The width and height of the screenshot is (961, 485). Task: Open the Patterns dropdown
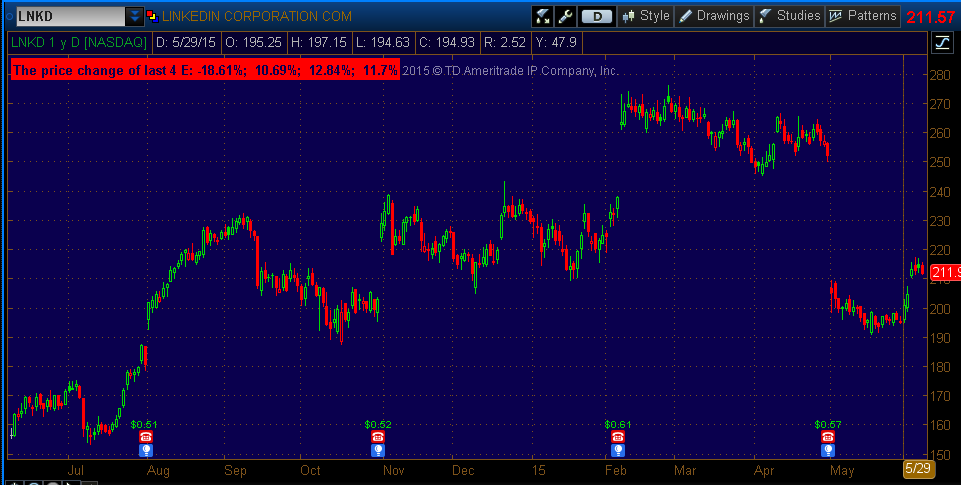point(863,16)
